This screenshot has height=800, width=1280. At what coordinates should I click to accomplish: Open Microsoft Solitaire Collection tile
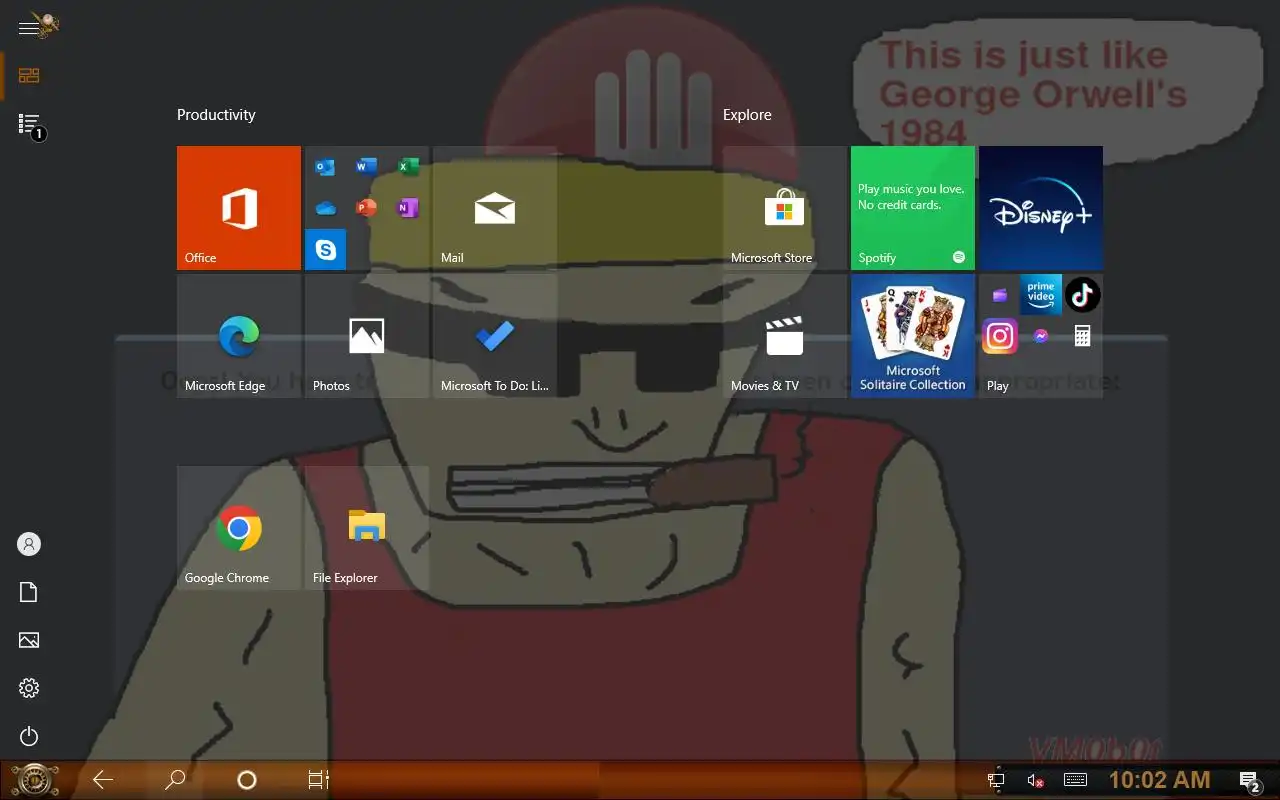click(913, 336)
